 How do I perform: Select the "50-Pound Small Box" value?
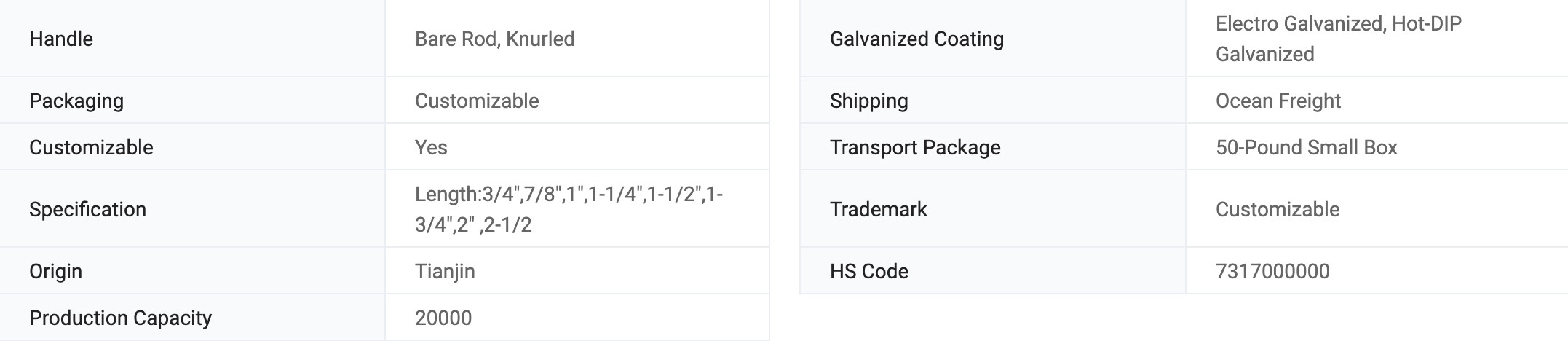1306,147
